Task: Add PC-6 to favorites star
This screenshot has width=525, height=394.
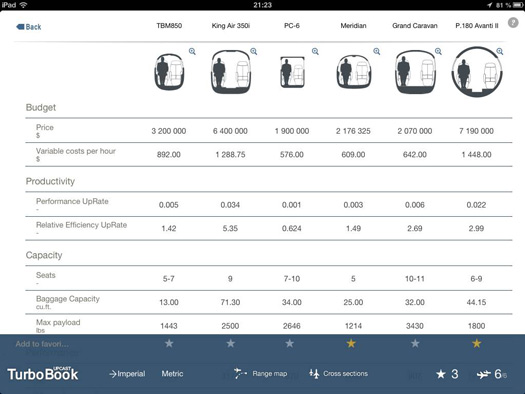Action: click(290, 343)
